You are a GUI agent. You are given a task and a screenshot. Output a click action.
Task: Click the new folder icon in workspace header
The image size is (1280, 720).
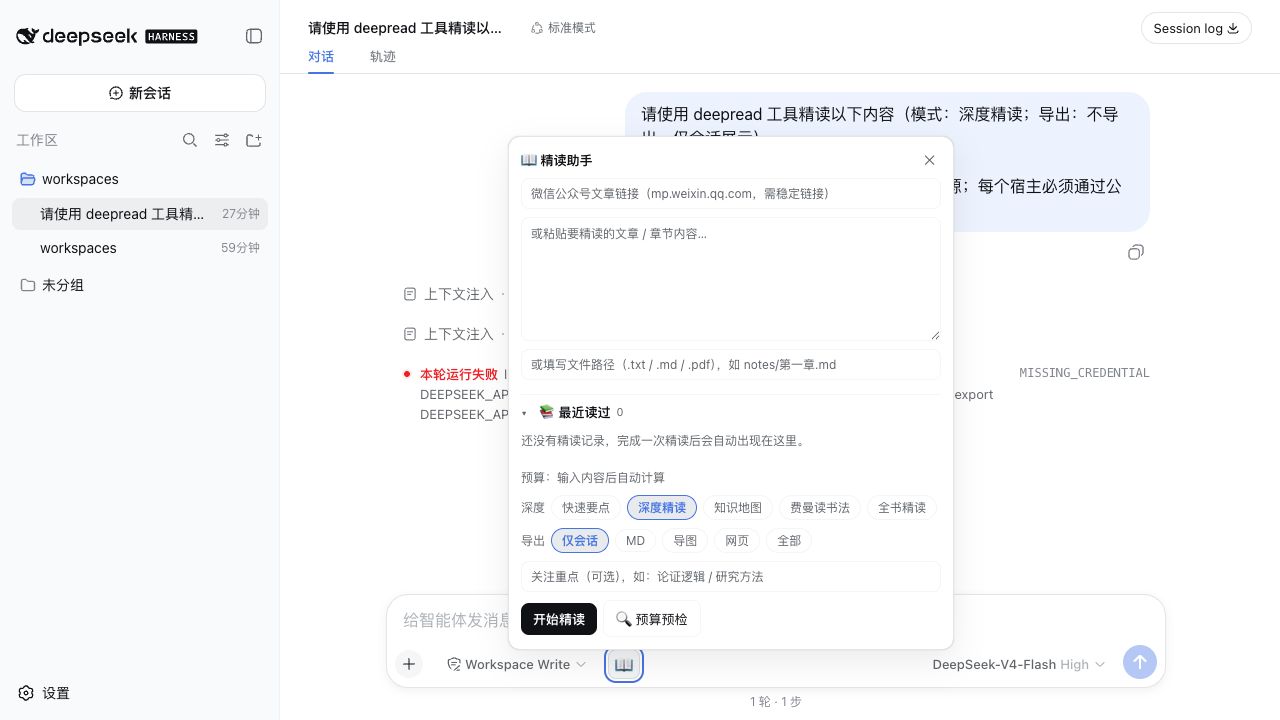coord(254,140)
